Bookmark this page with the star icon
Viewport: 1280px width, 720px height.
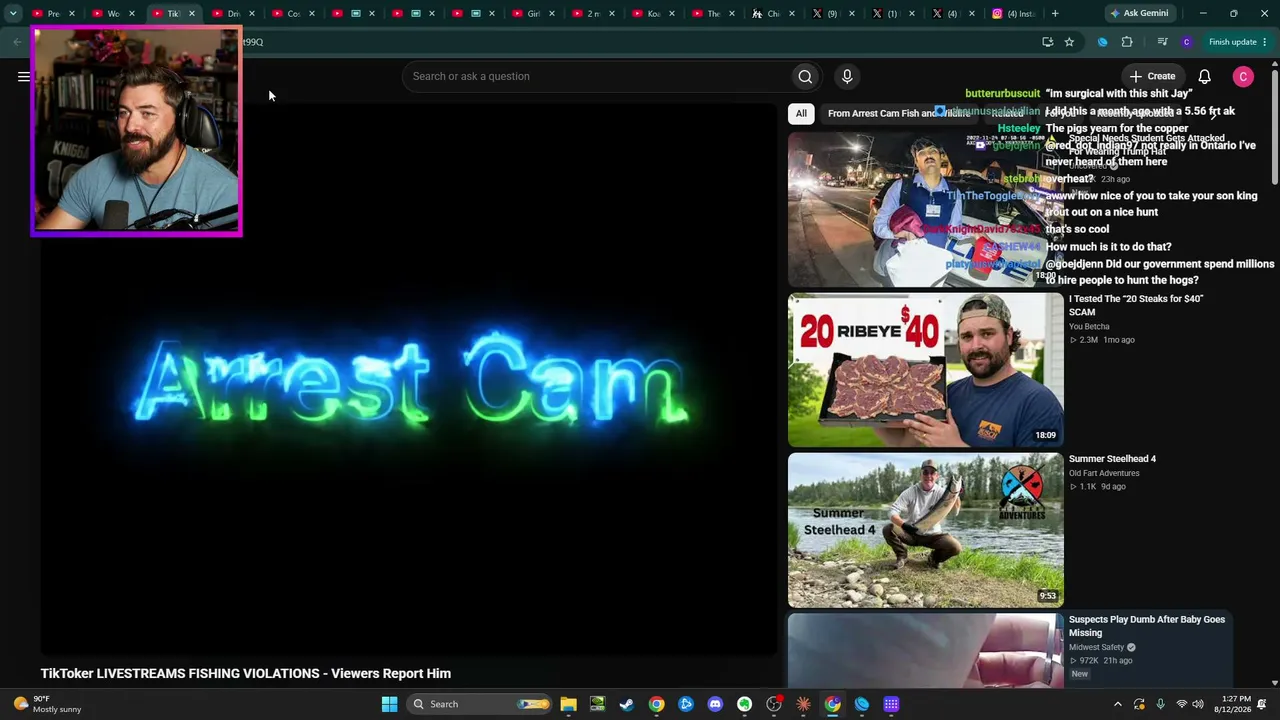(x=1069, y=42)
